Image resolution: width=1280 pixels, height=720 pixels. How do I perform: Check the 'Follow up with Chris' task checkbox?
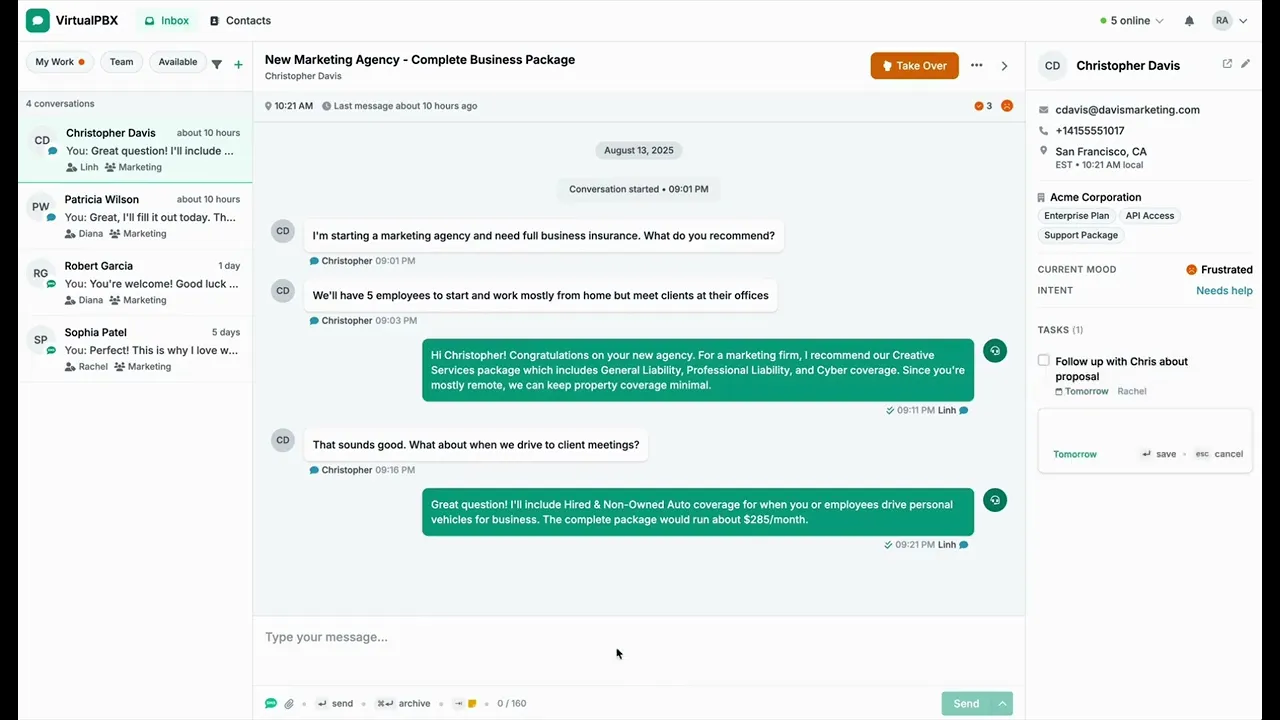point(1044,361)
